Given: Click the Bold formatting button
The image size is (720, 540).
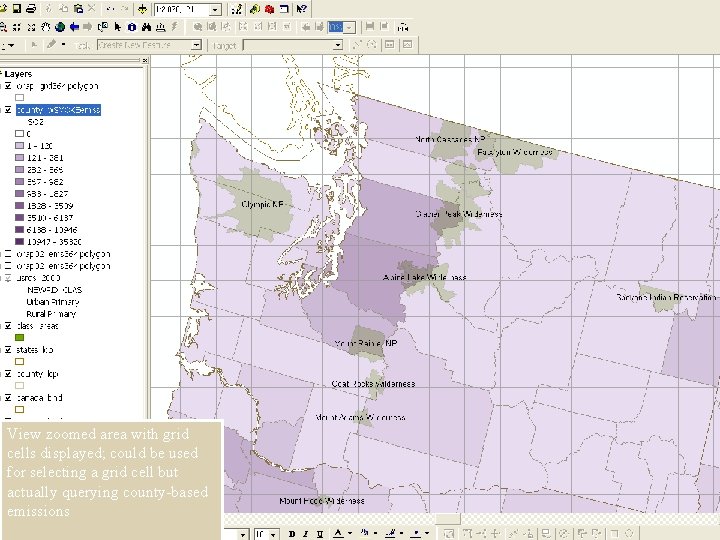Looking at the screenshot, I should click(x=292, y=534).
